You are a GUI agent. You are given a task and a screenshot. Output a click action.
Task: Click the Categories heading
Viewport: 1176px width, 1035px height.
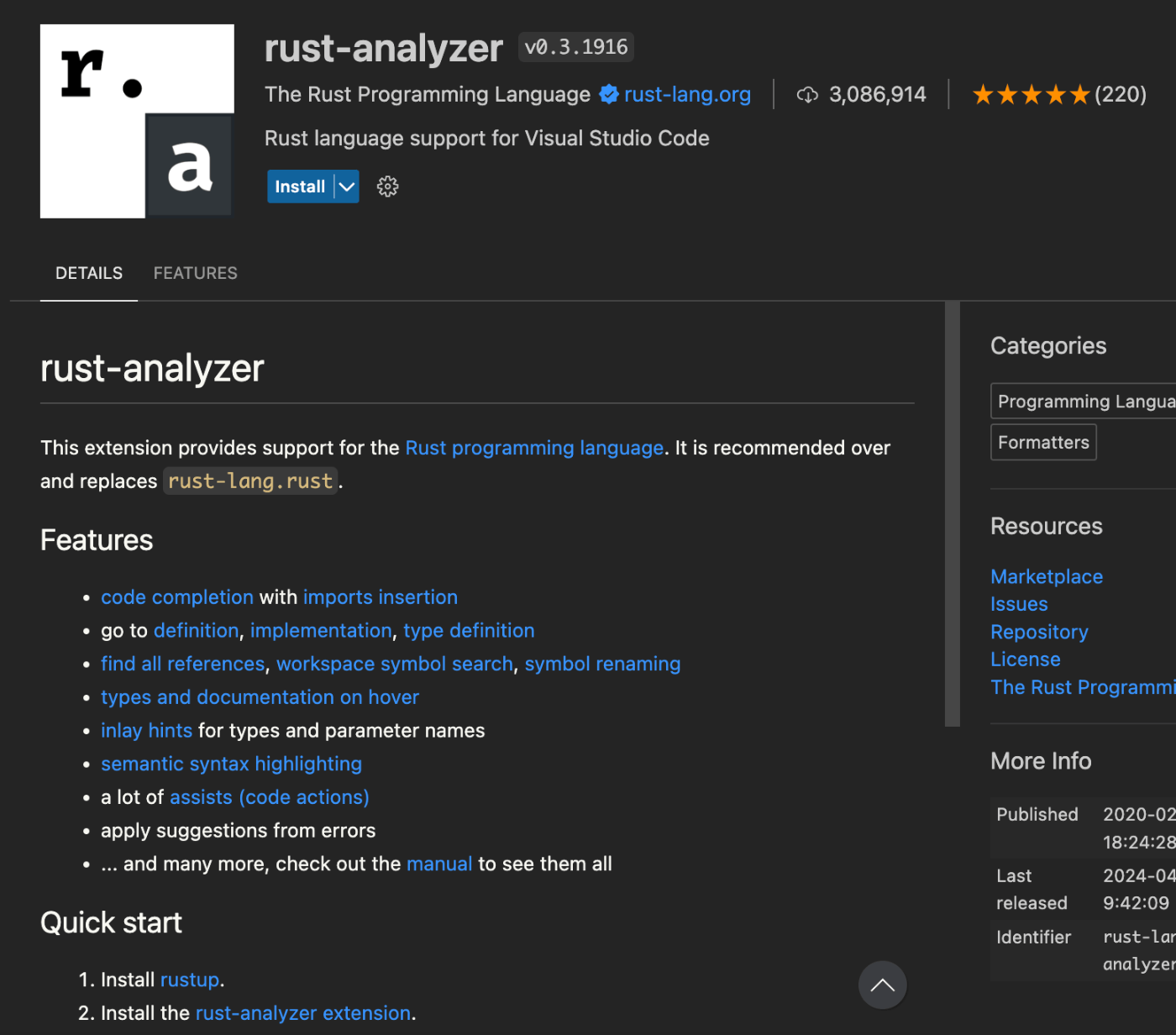pos(1048,346)
